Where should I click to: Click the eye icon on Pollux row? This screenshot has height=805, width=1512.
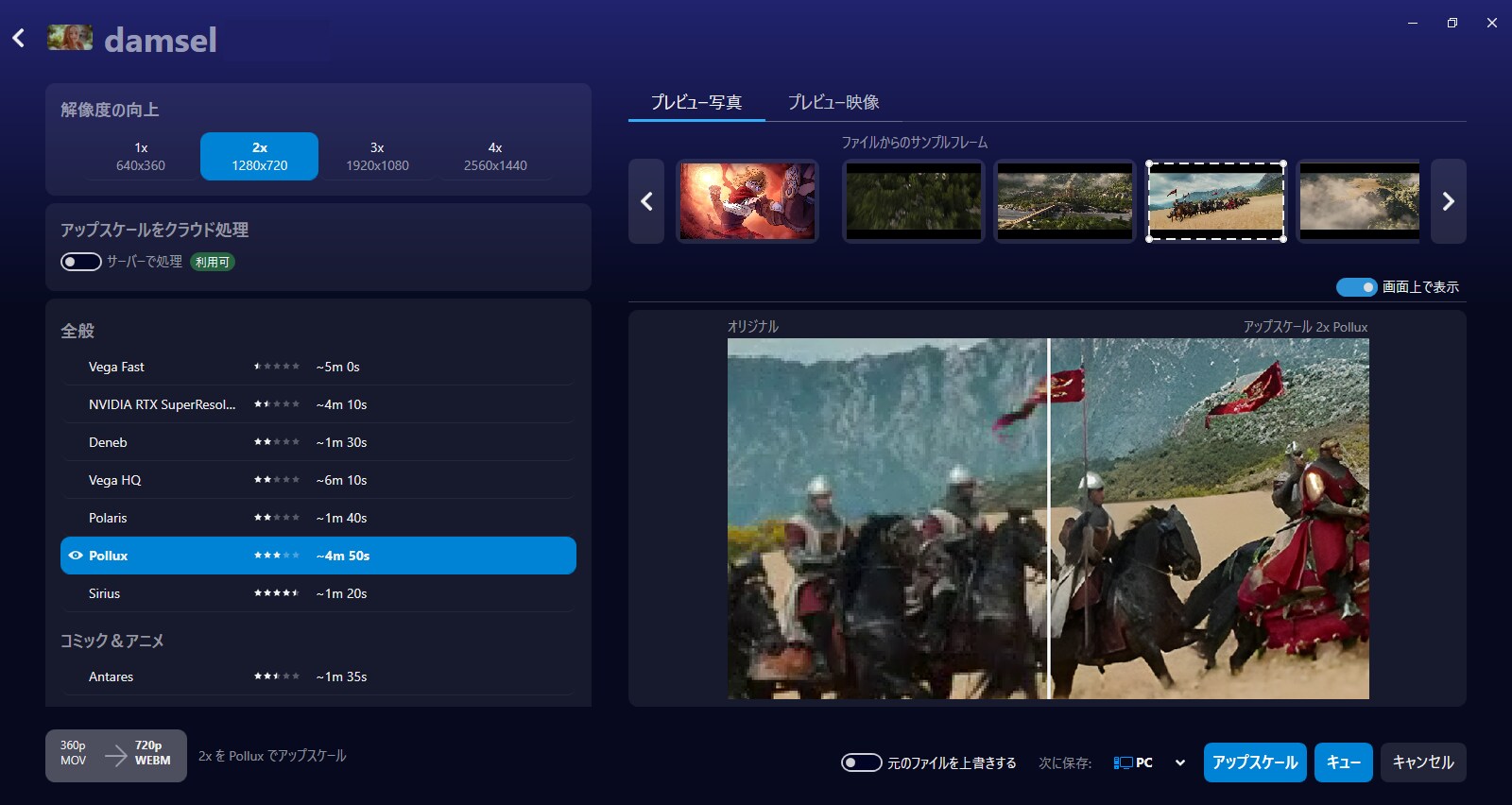coord(76,556)
